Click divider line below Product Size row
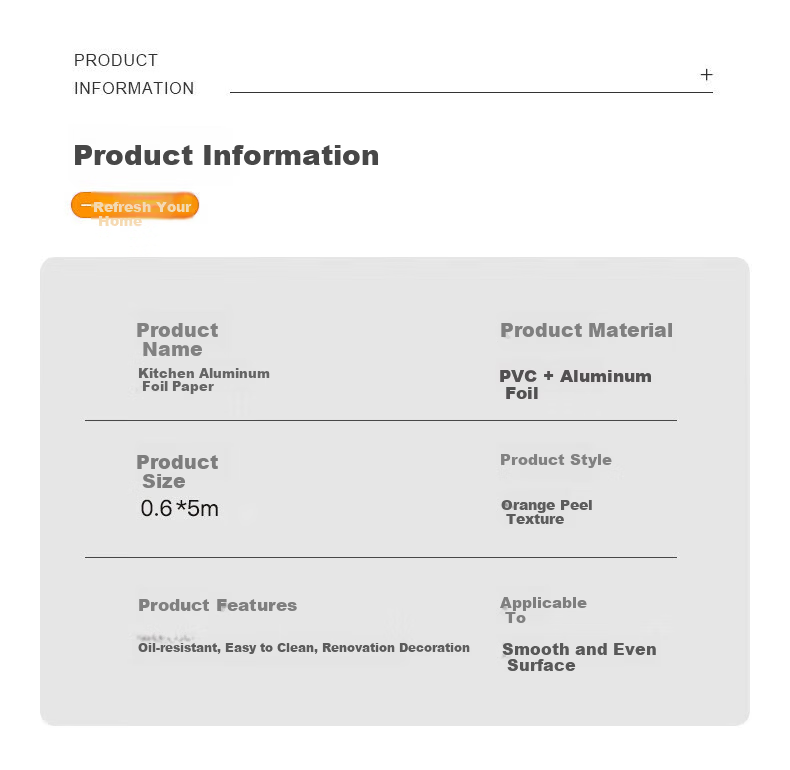Image resolution: width=790 pixels, height=770 pixels. coord(381,557)
